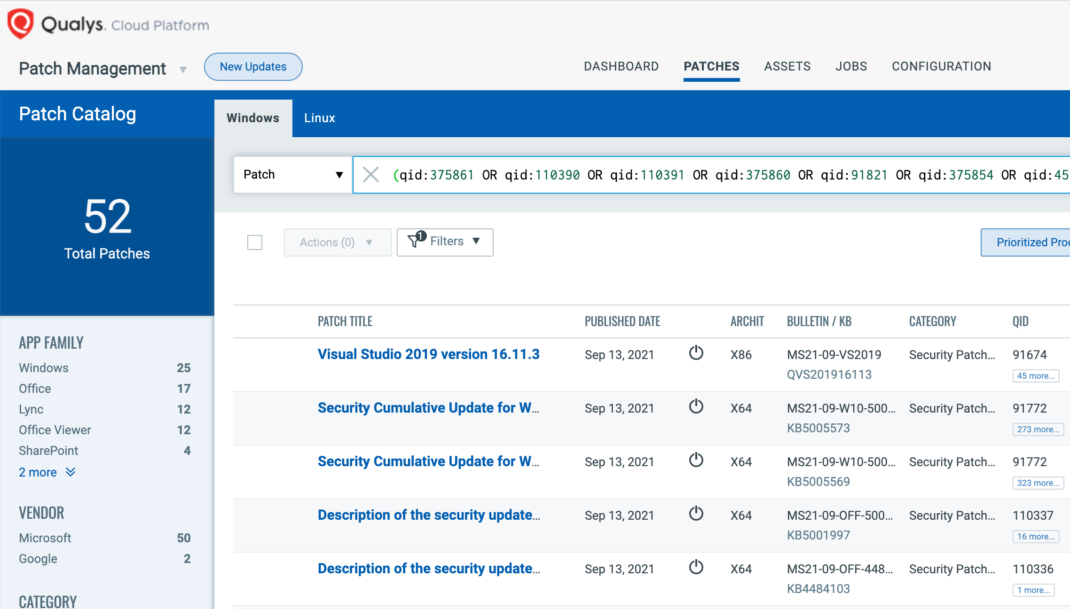1070x609 pixels.
Task: Open the ASSETS tab
Action: pos(787,66)
